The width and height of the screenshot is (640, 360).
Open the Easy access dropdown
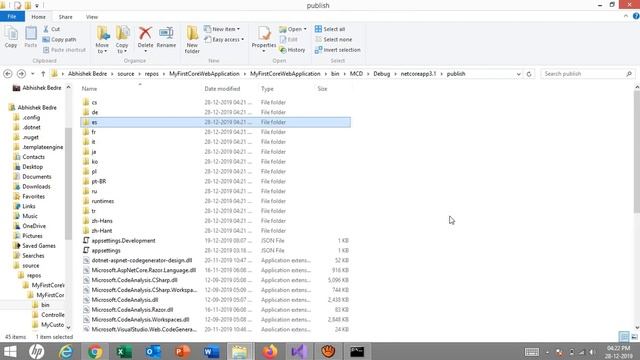click(x=224, y=40)
